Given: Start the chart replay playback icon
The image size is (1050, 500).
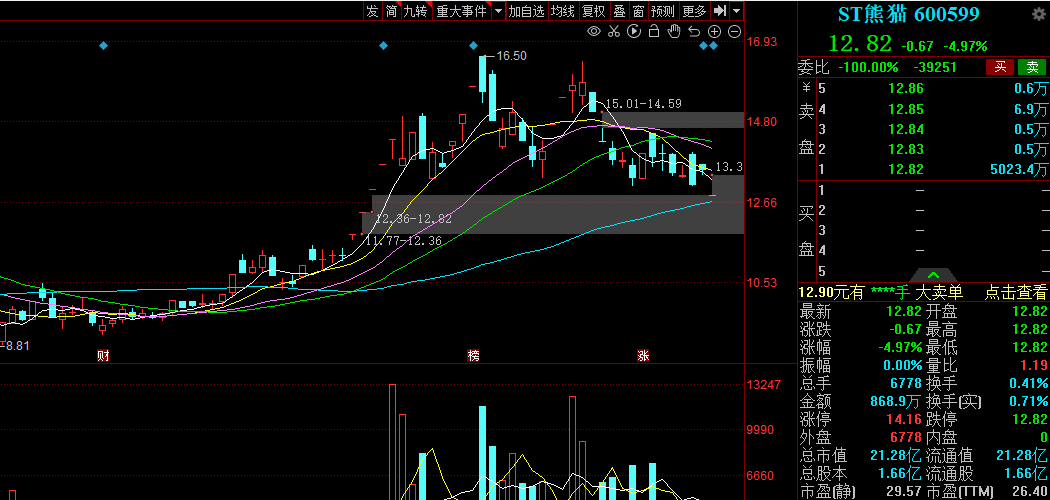Looking at the screenshot, I should coord(634,31).
